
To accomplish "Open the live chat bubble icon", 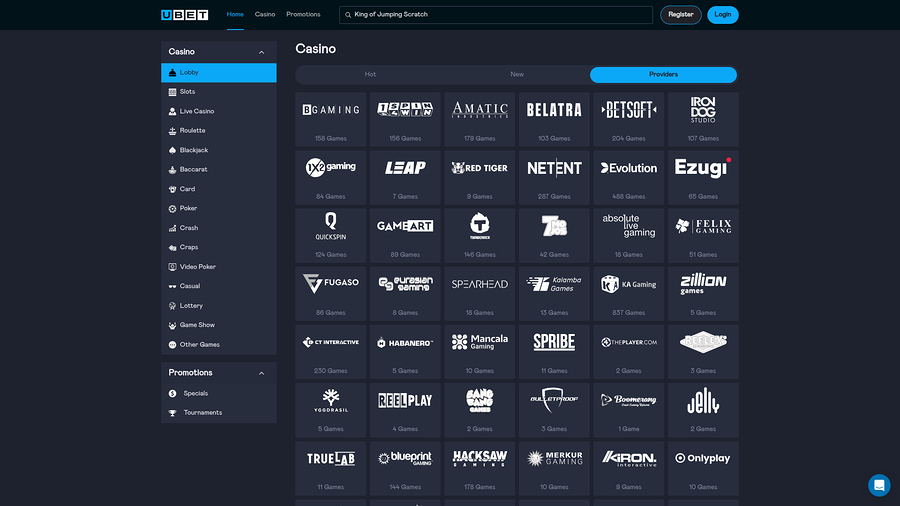I will (879, 485).
